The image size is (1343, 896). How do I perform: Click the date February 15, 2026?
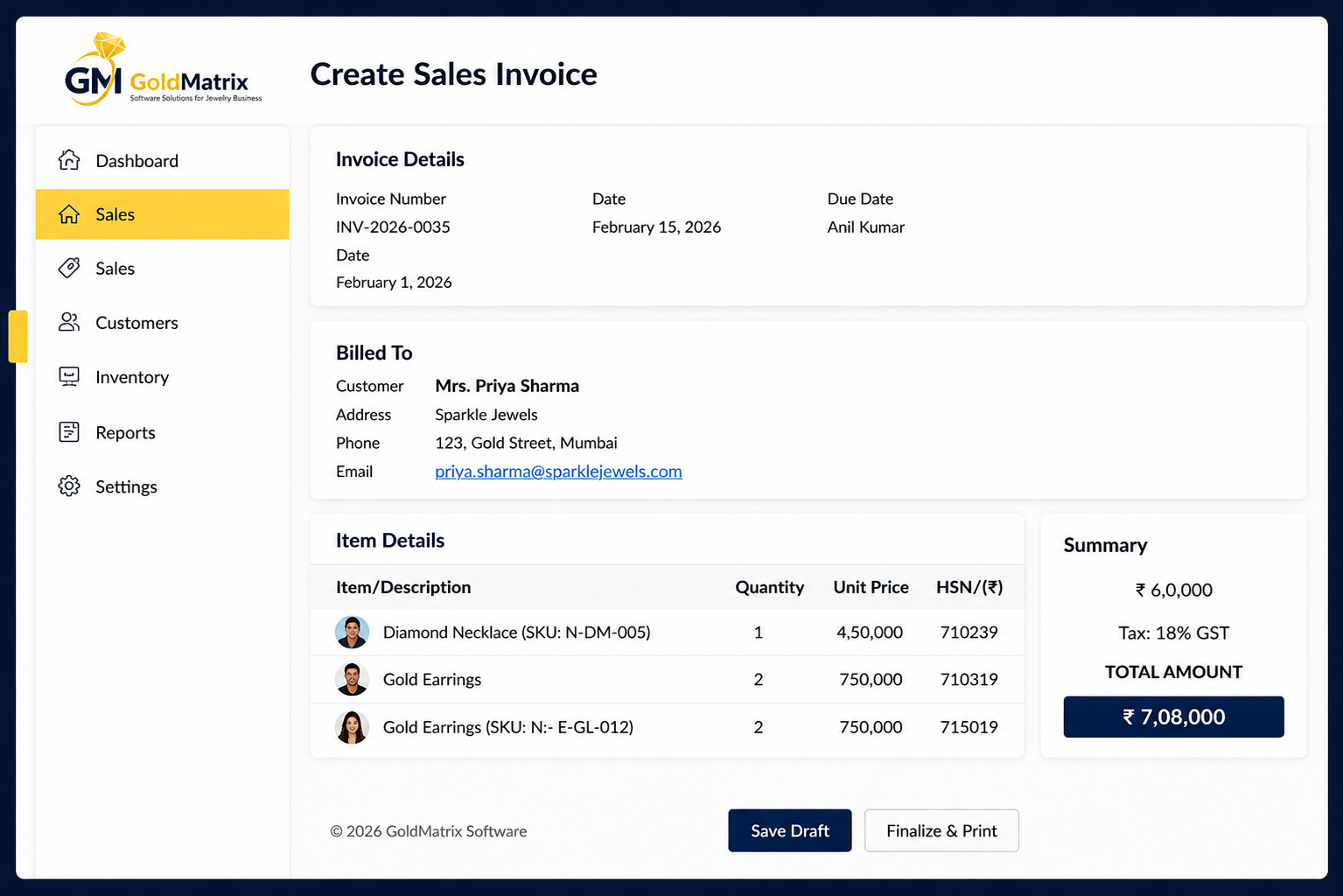point(656,227)
